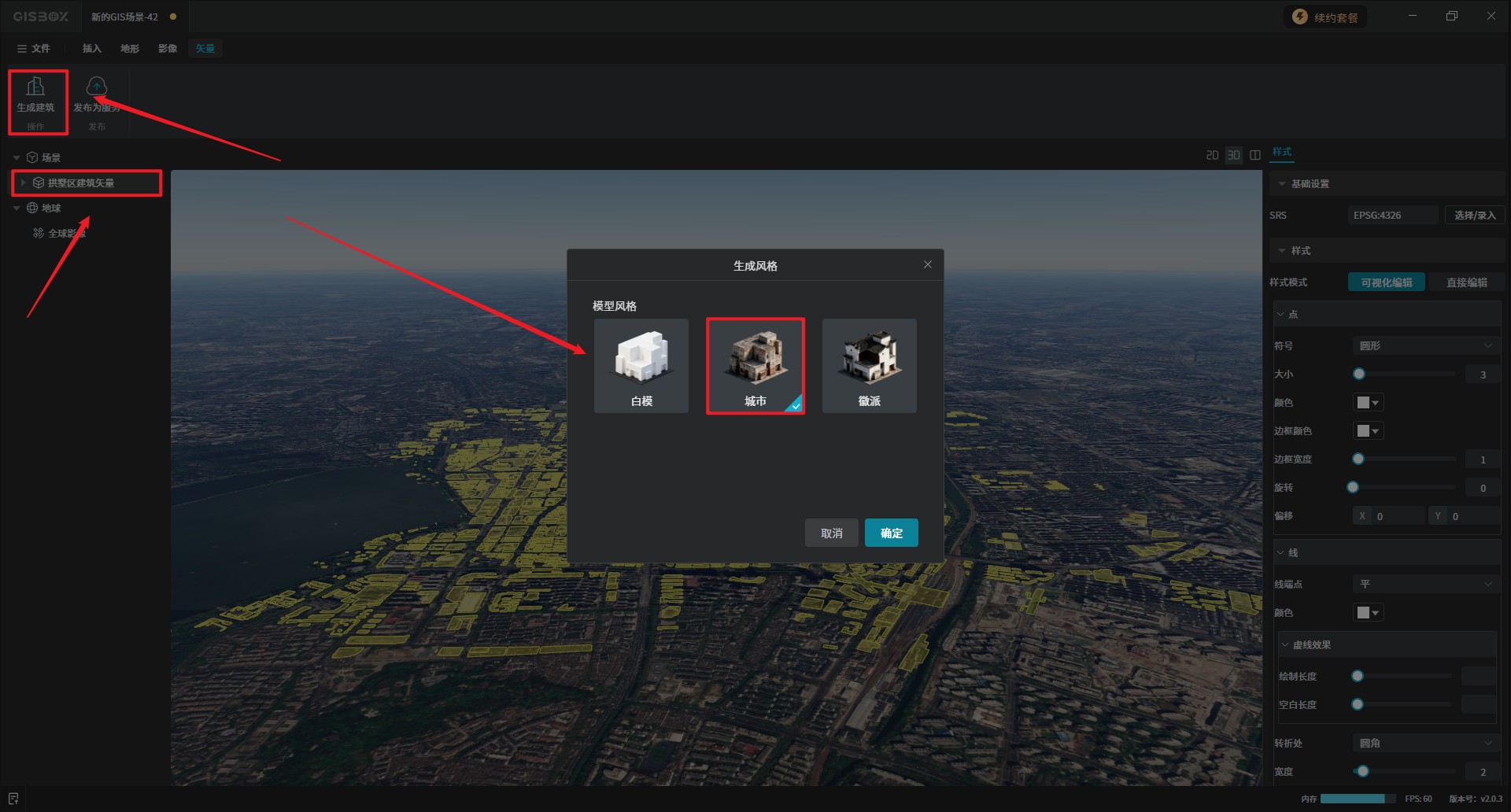Expand the 拱墅区建筑矢量 tree node
1511x812 pixels.
pos(24,183)
